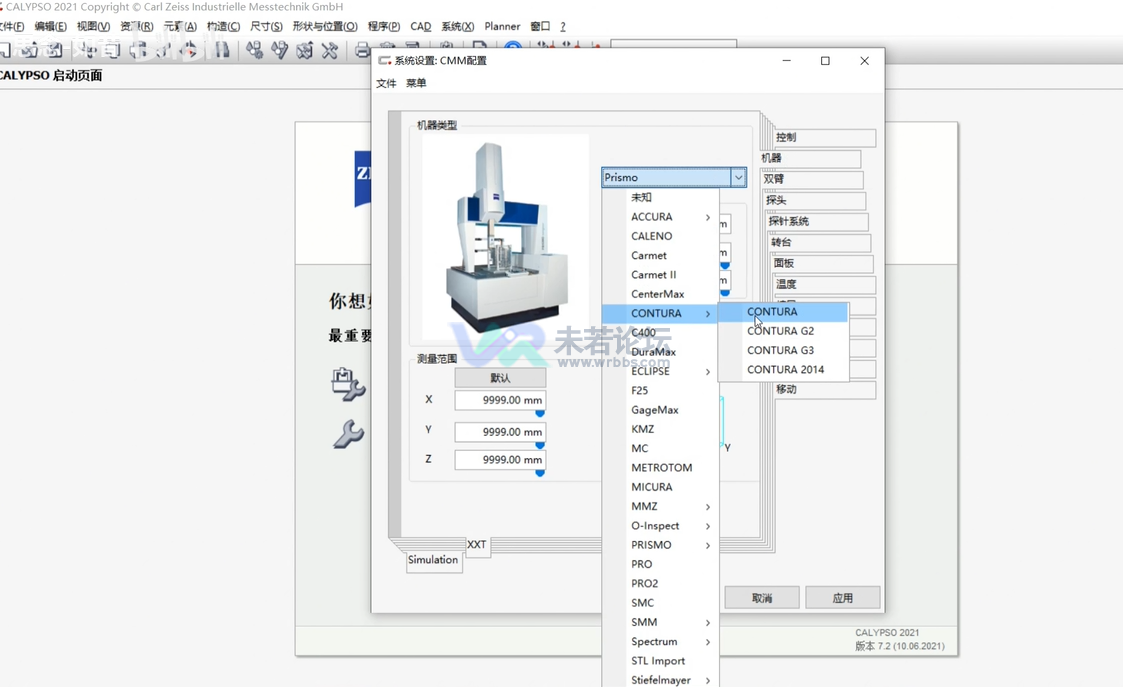This screenshot has height=687, width=1123.
Task: Switch to the 探针系统 tab
Action: click(x=817, y=221)
